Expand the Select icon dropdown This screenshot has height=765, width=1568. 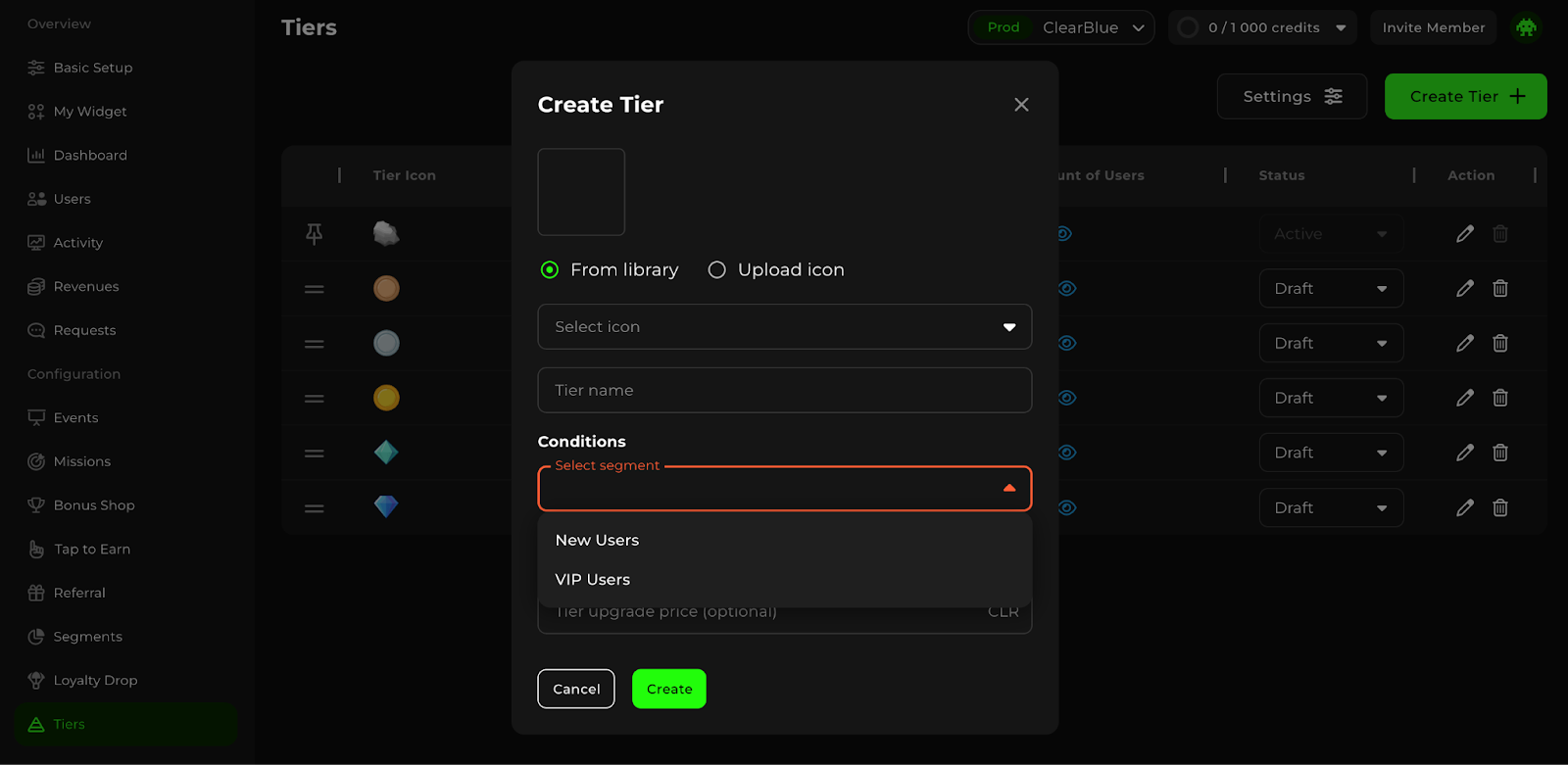[784, 327]
